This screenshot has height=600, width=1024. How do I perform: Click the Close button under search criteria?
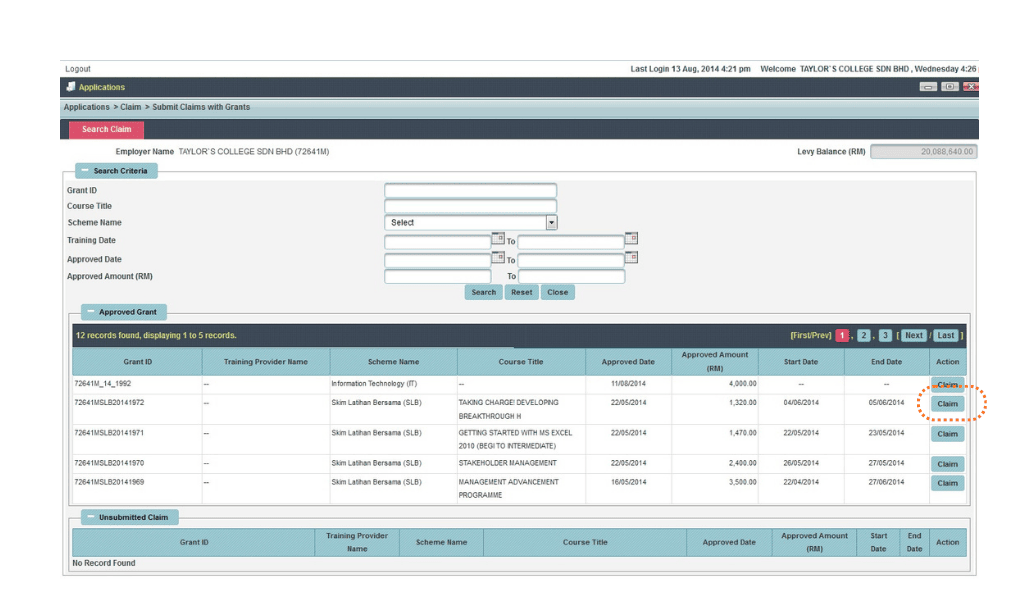click(557, 292)
